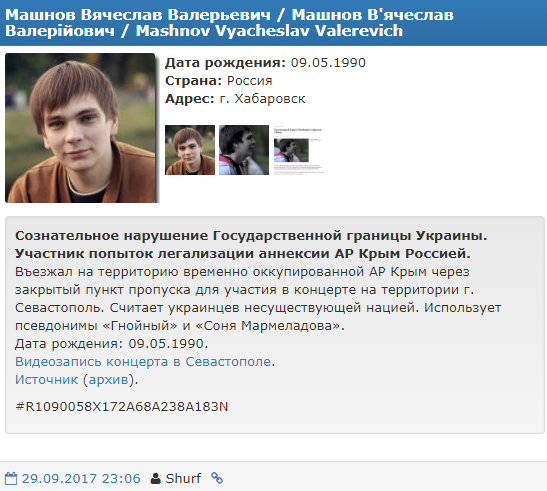Open the Видеозапись концерта в Севастополе link
Image resolution: width=547 pixels, height=491 pixels.
(x=143, y=362)
